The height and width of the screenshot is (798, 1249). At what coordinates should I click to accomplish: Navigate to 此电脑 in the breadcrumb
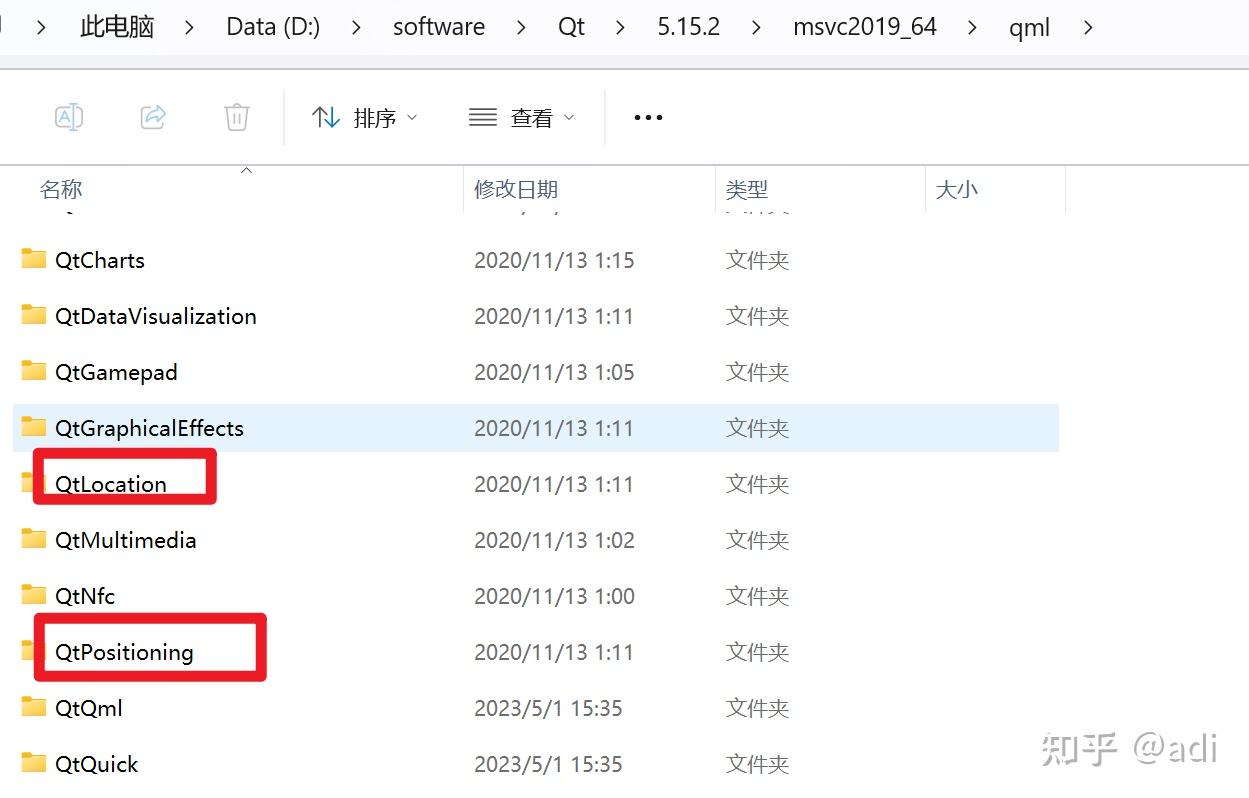115,26
